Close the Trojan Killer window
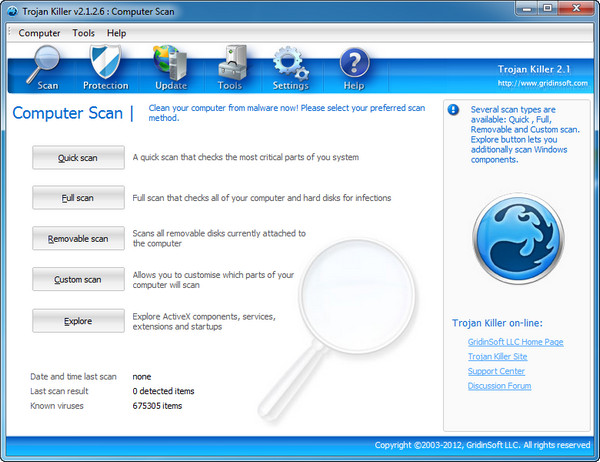The image size is (600, 462). click(x=576, y=8)
